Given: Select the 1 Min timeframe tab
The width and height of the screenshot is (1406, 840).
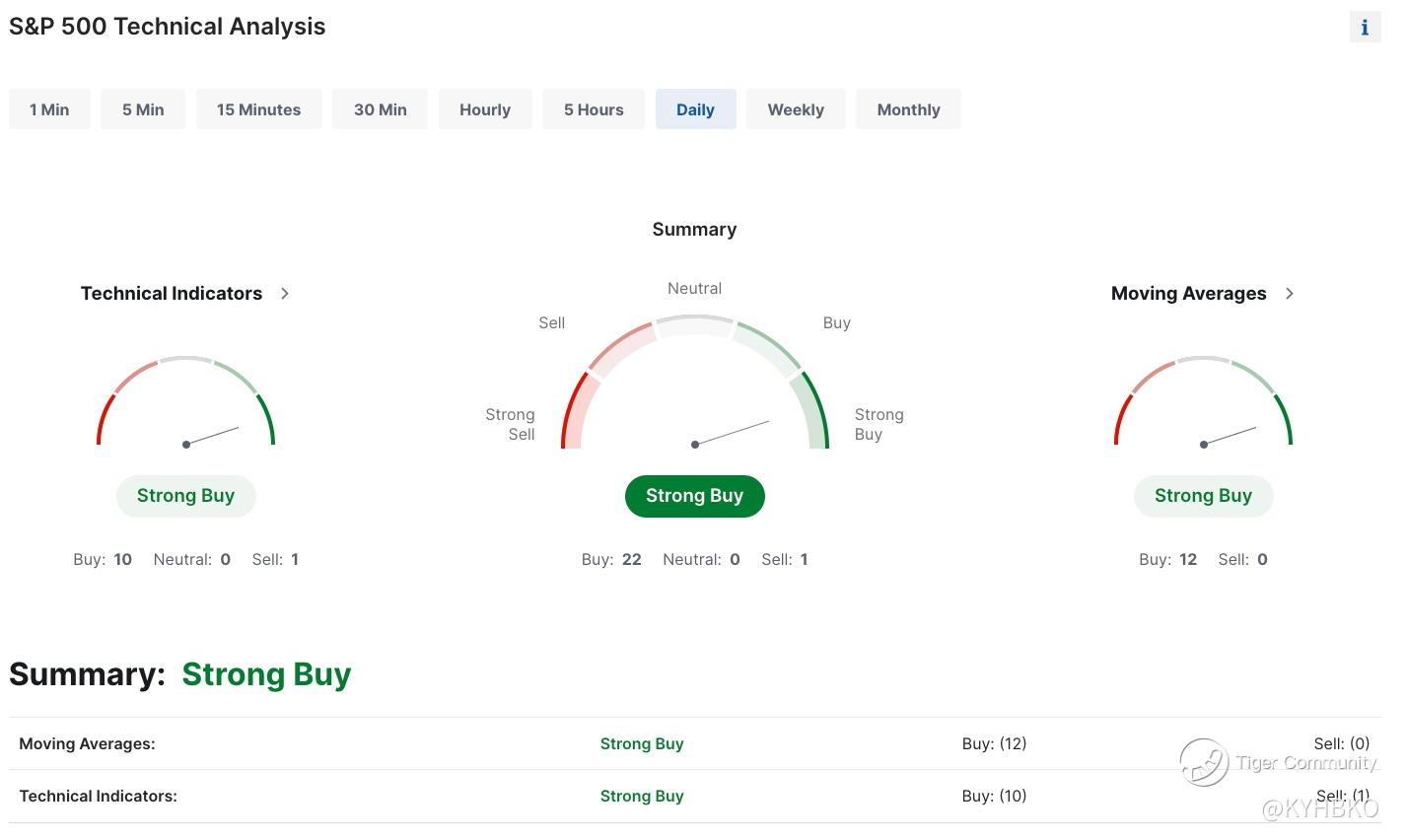Looking at the screenshot, I should pyautogui.click(x=49, y=109).
